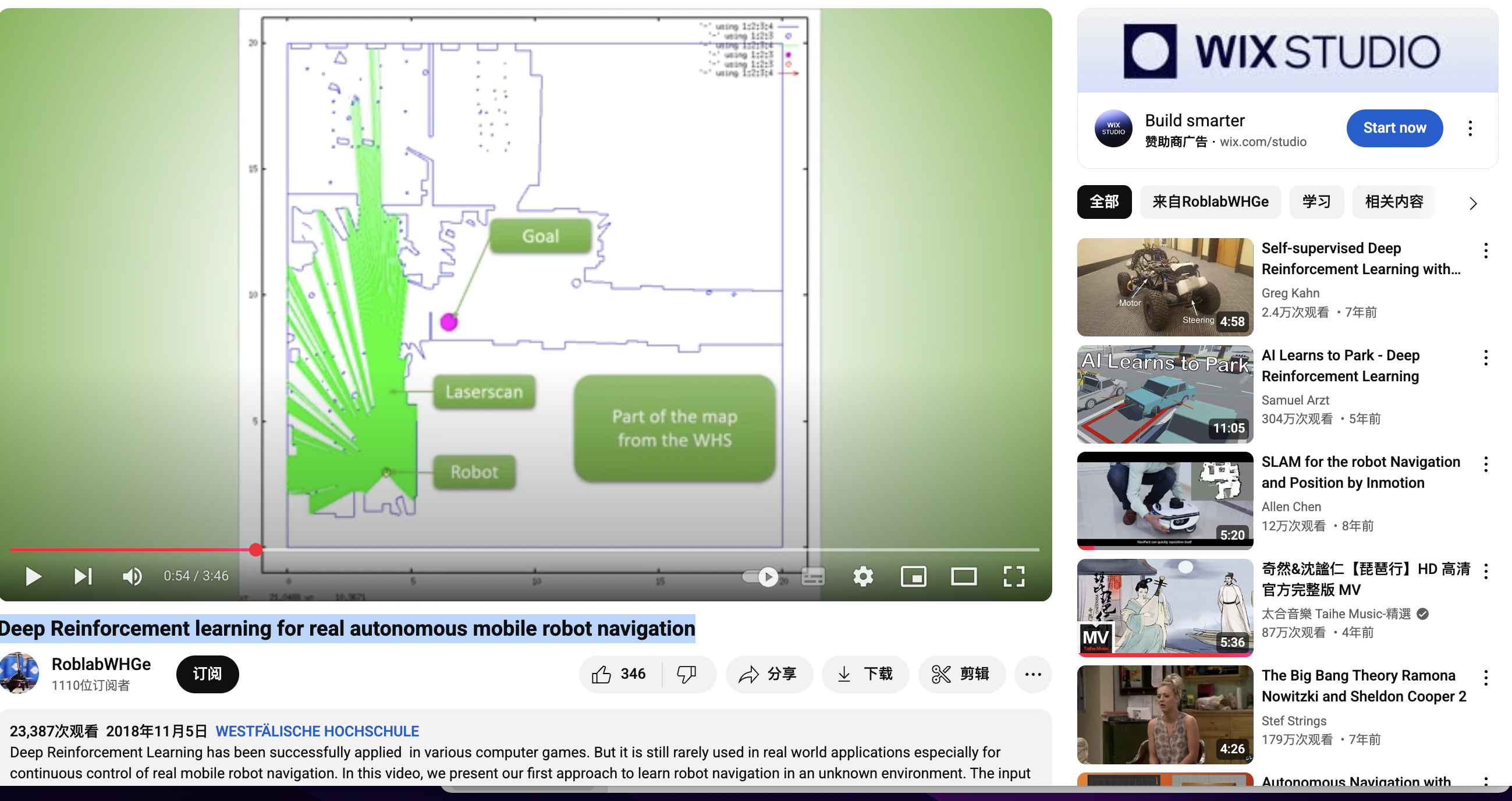1512x801 pixels.
Task: Open AI Learns to Park video thumbnail
Action: pyautogui.click(x=1165, y=394)
